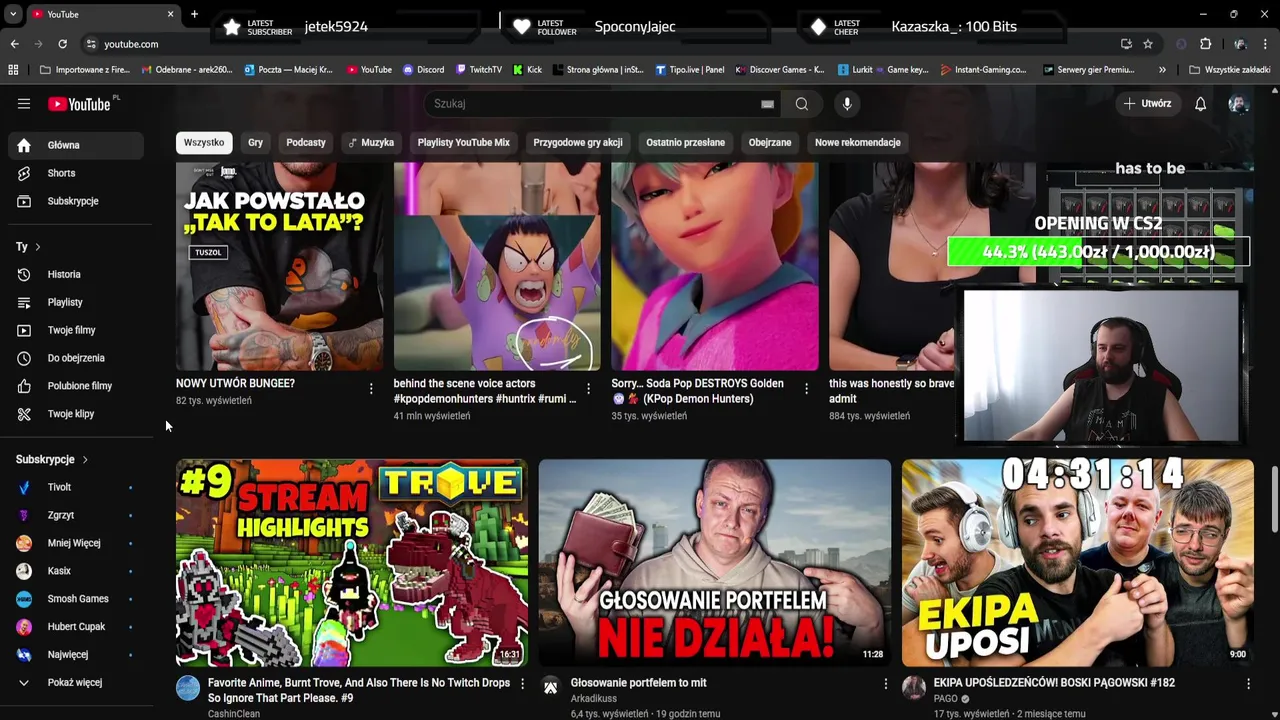Open more options for NOWY UTWÓR BUNGEE video
The image size is (1280, 720).
click(x=371, y=389)
